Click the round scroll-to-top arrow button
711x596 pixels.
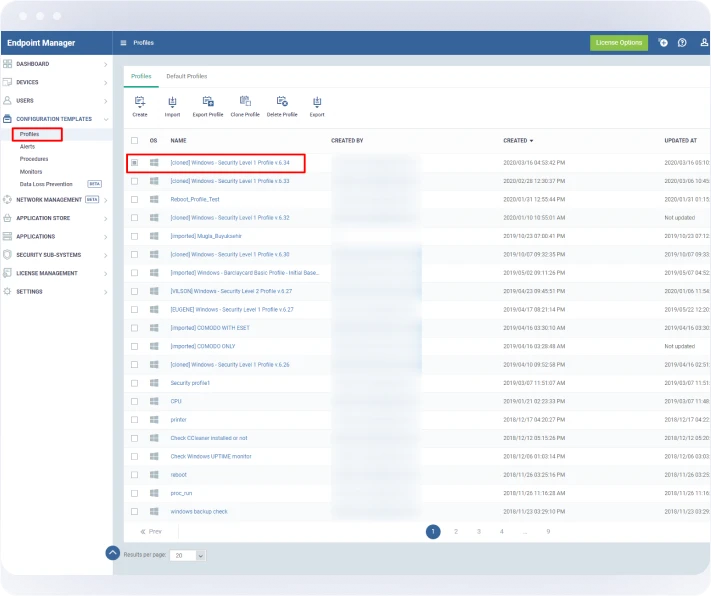[x=113, y=552]
